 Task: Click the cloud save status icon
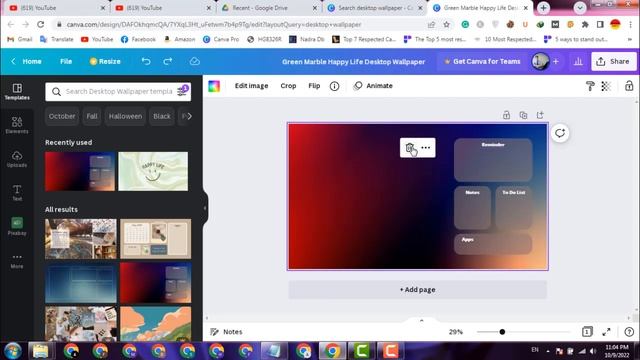[195, 61]
